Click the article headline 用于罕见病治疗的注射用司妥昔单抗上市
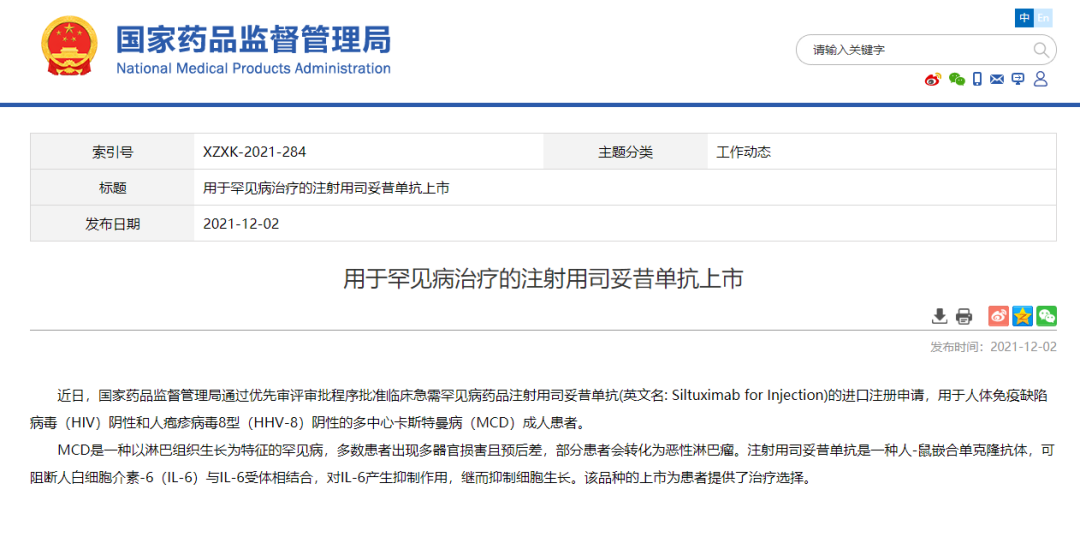Image resolution: width=1080 pixels, height=543 pixels. coord(543,279)
